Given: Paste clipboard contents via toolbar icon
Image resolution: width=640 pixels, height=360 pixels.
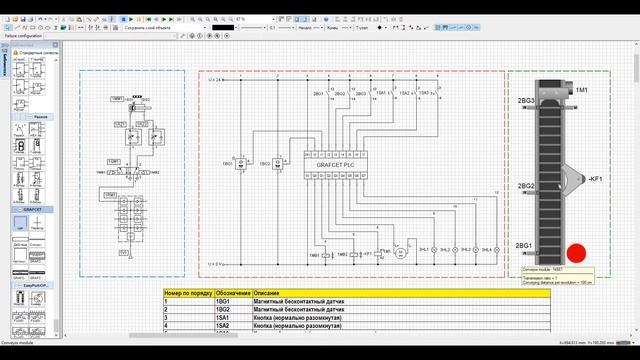Looking at the screenshot, I should pyautogui.click(x=79, y=19).
